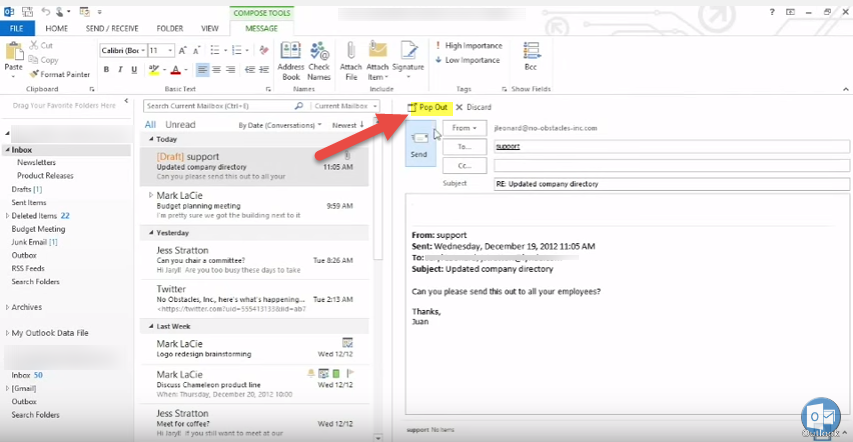Click the To... recipients button
Screen dimensions: 853x442
(x=464, y=146)
